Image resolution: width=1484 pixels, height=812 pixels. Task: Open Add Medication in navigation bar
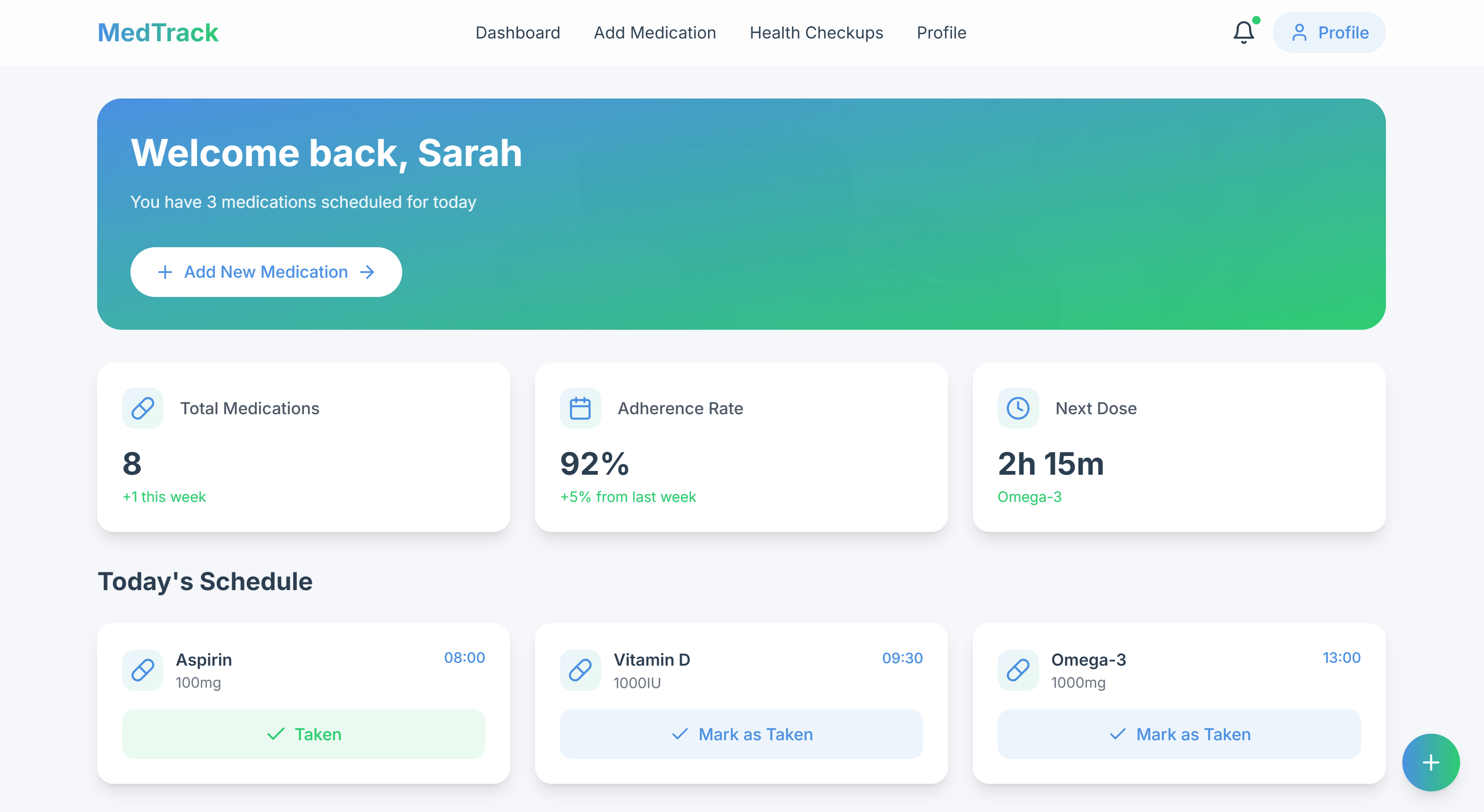coord(654,32)
